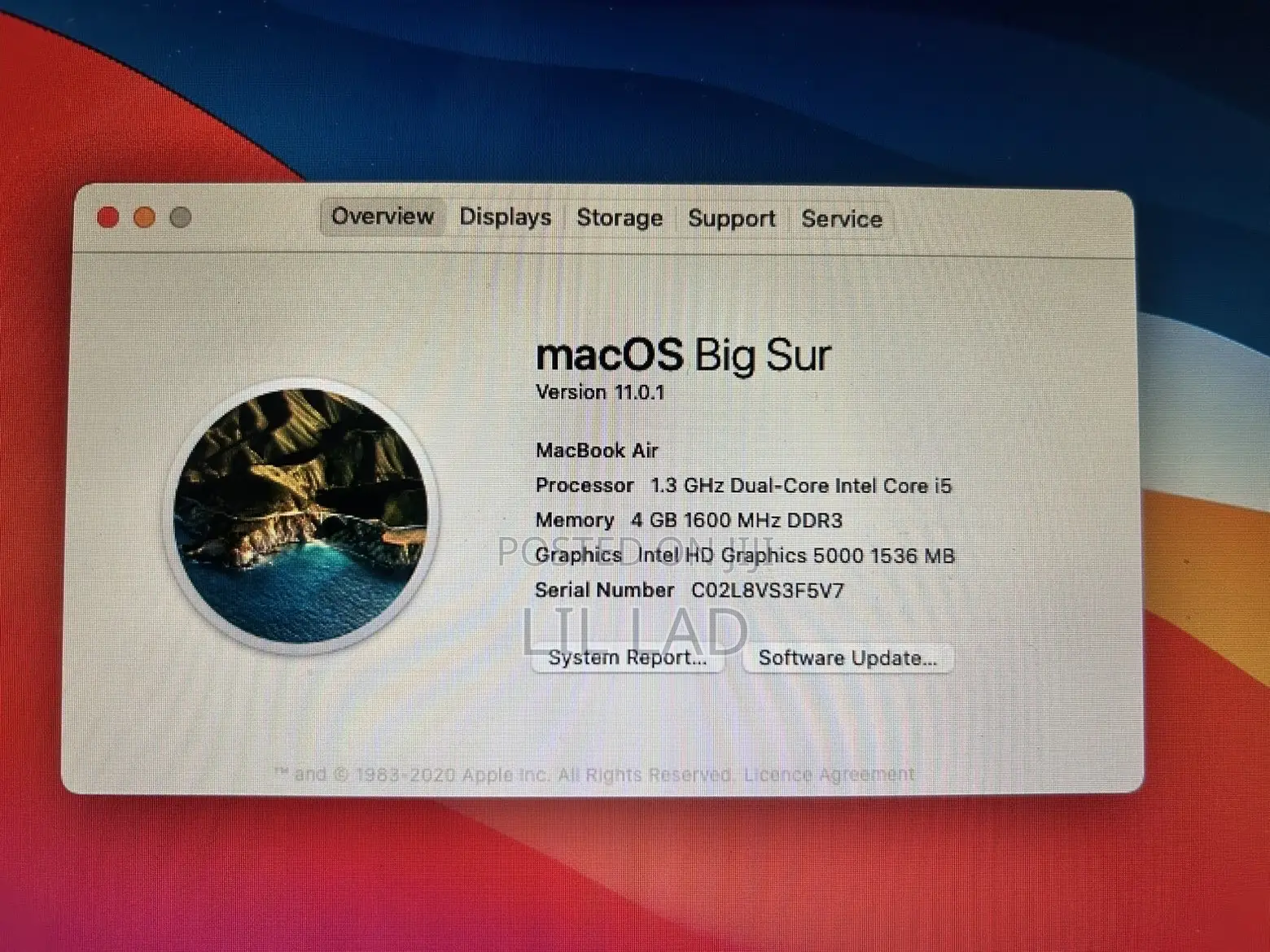Select the Support tab
Screen dimensions: 1270x952
[x=732, y=219]
